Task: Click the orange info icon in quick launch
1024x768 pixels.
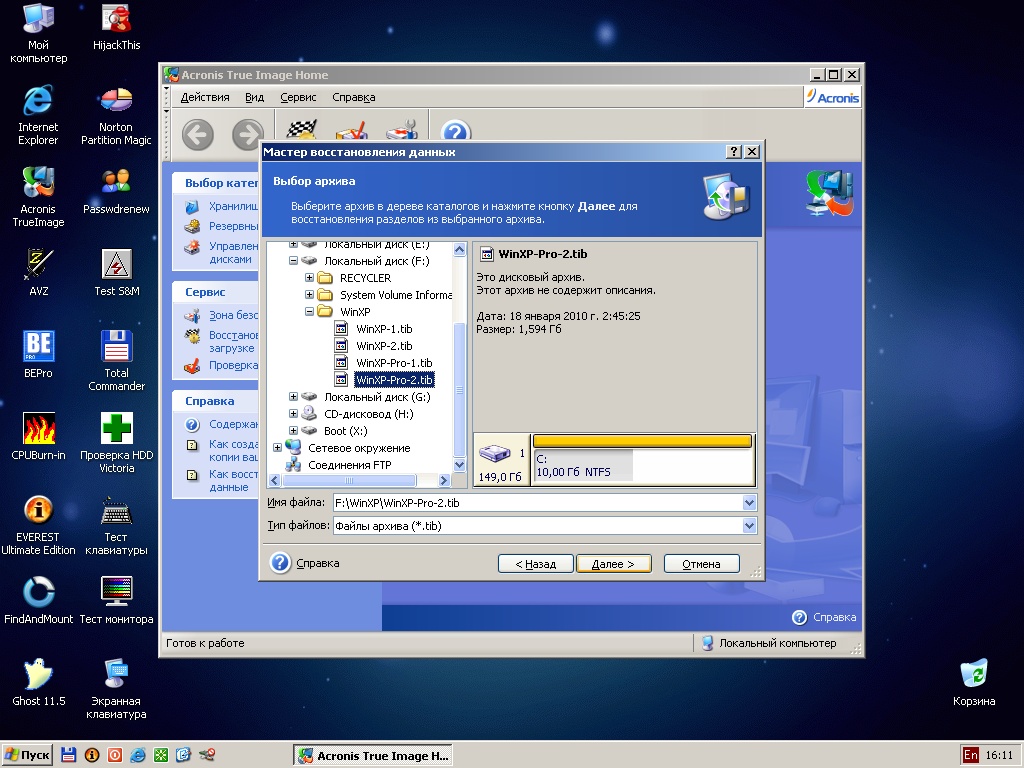Action: 92,756
